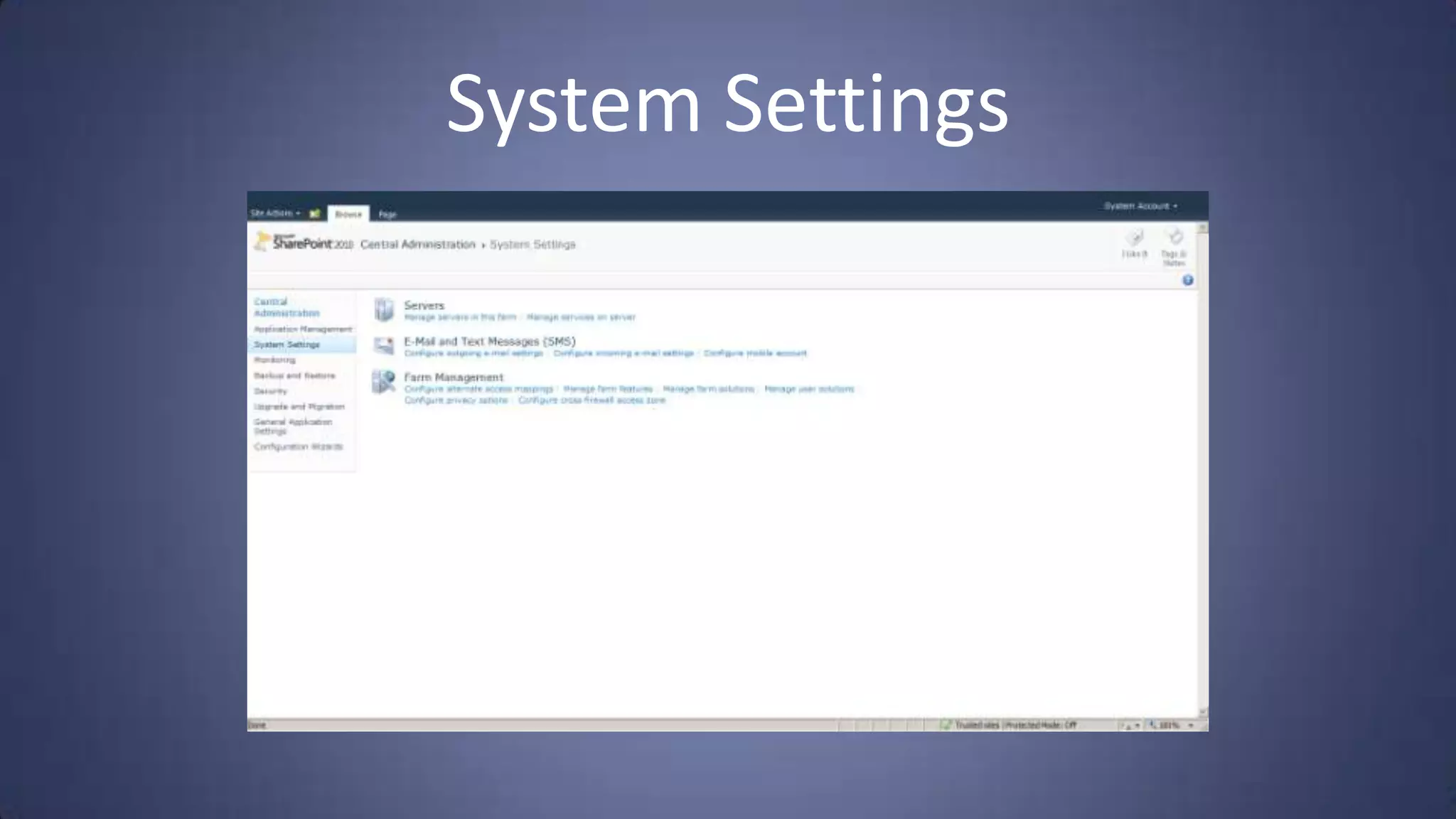This screenshot has width=1456, height=819.
Task: Click the Navigate Up folder icon
Action: 315,213
